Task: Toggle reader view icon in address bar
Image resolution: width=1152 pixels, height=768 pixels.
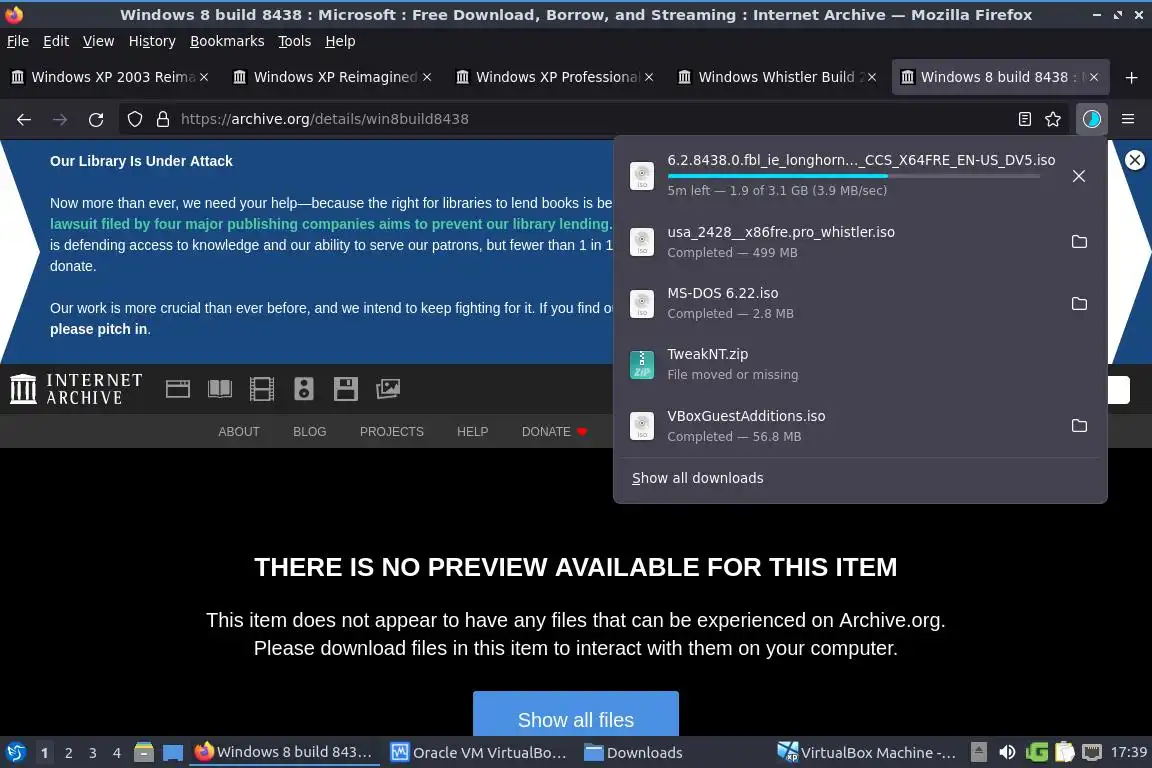Action: (1024, 119)
